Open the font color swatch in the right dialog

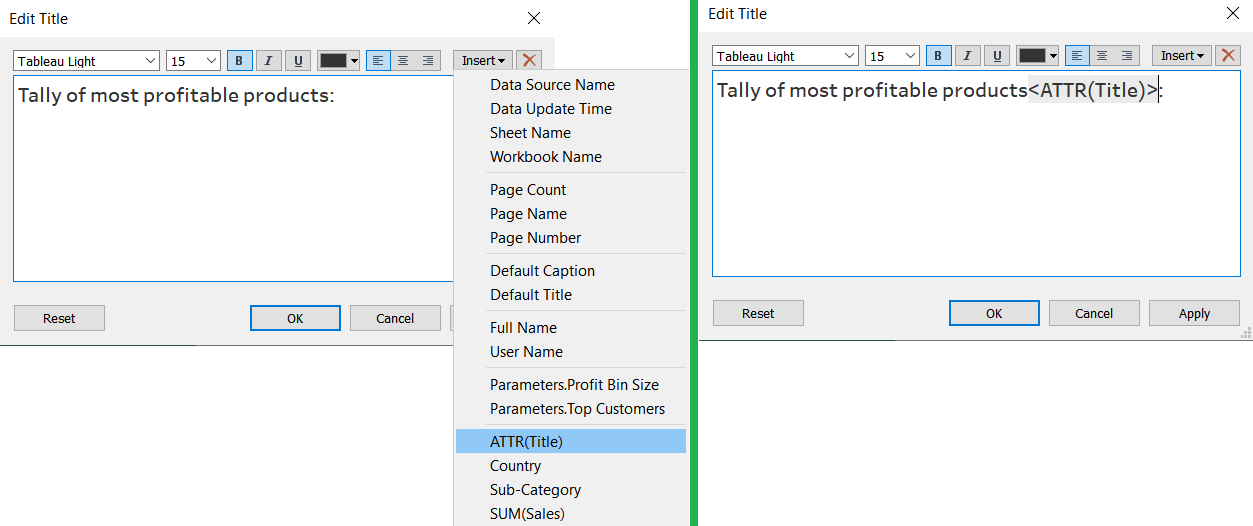pos(1037,56)
